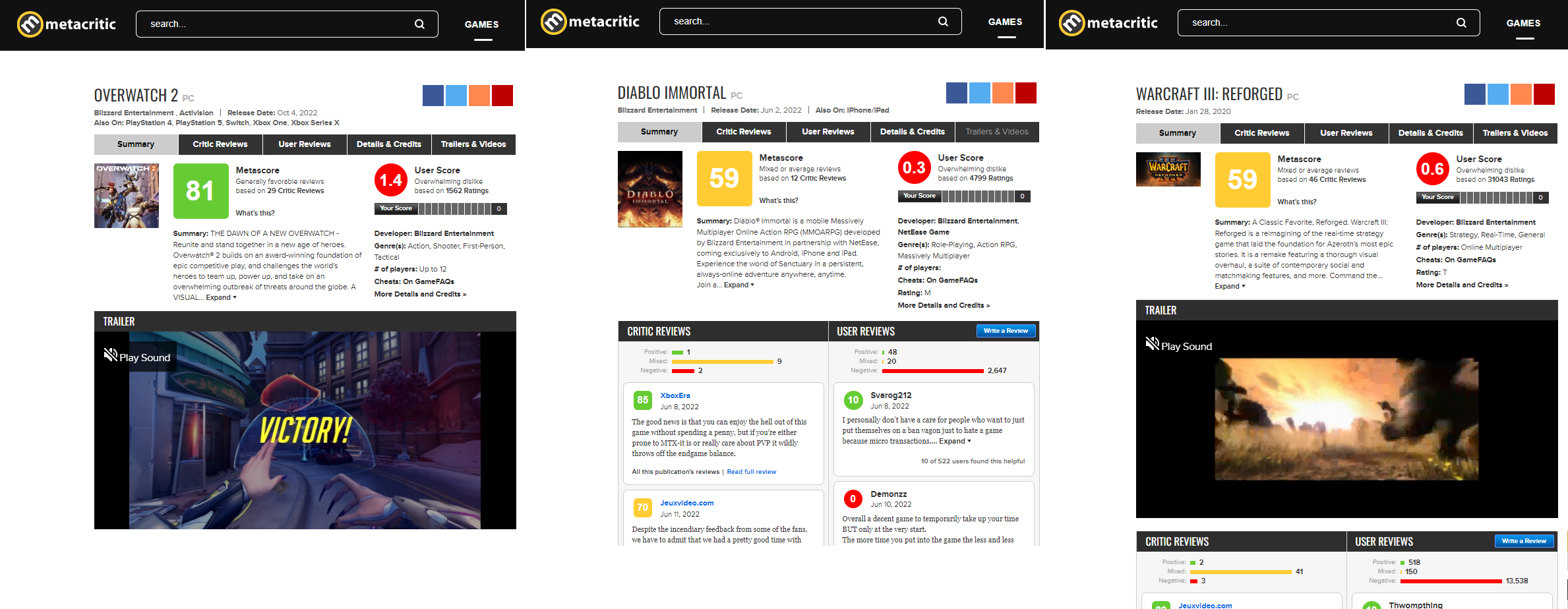Set a rating on Diablo Immortal's Your Score bar
1568x609 pixels.
click(979, 196)
